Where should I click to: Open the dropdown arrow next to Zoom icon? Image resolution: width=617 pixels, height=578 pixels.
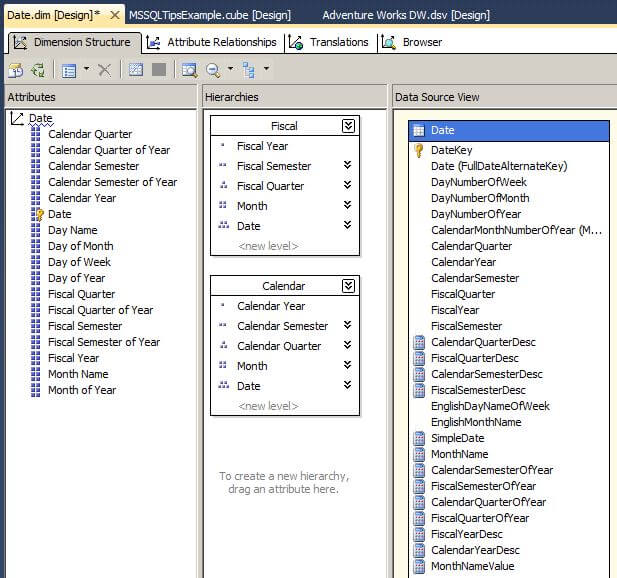click(230, 70)
